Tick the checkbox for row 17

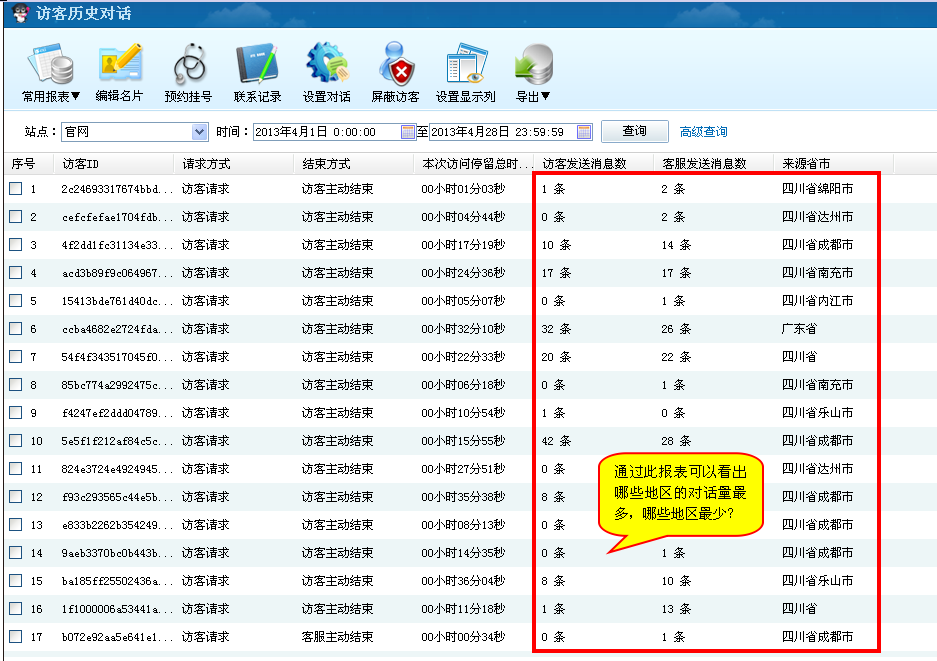pos(16,637)
